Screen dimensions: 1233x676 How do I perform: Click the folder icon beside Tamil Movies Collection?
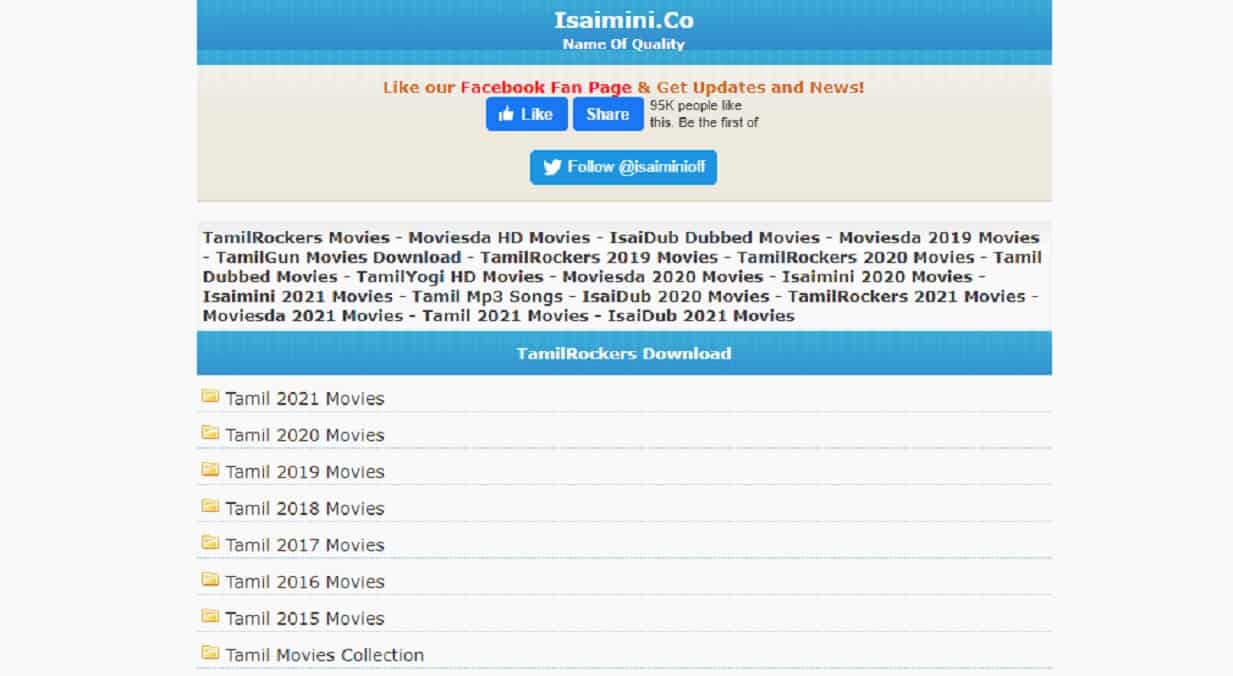click(210, 653)
